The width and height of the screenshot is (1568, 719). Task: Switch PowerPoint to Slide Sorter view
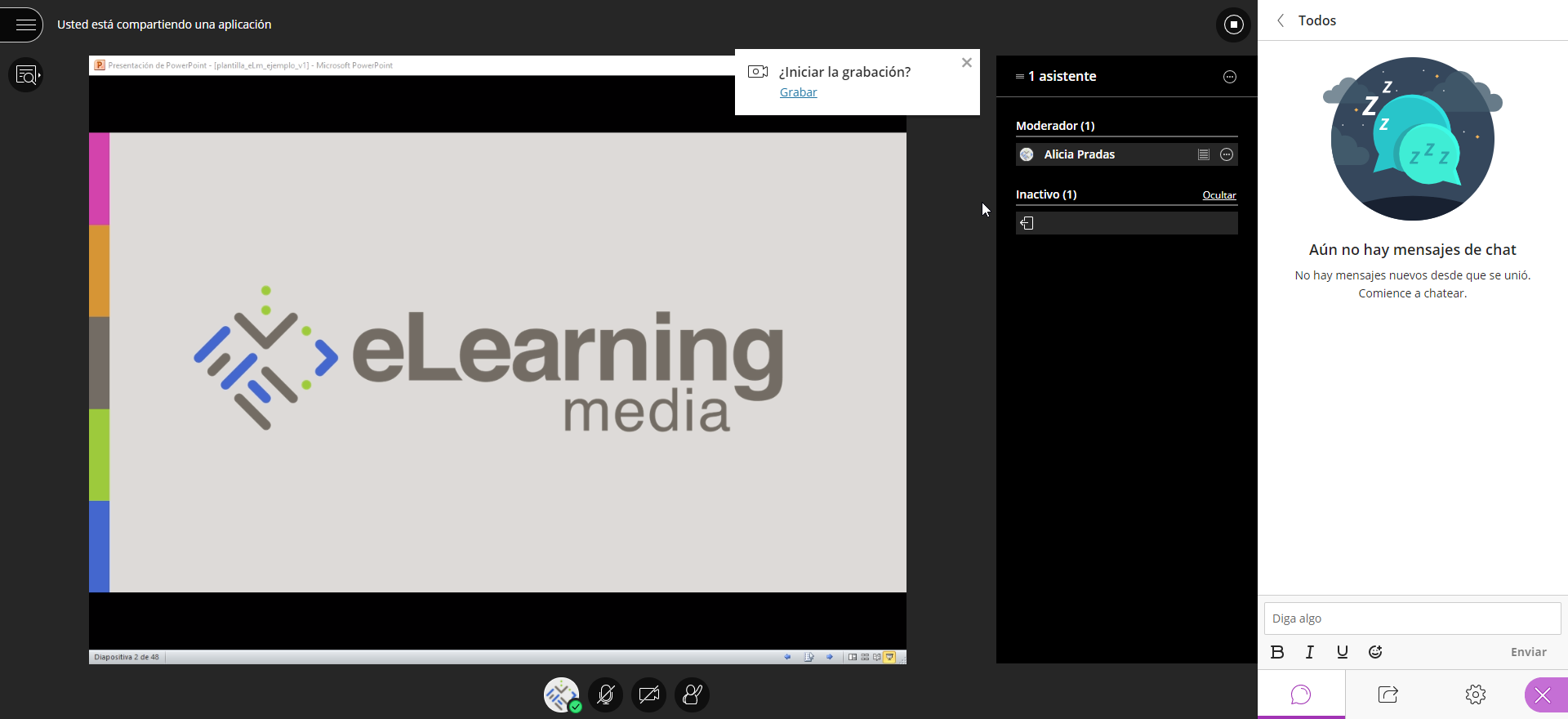865,657
